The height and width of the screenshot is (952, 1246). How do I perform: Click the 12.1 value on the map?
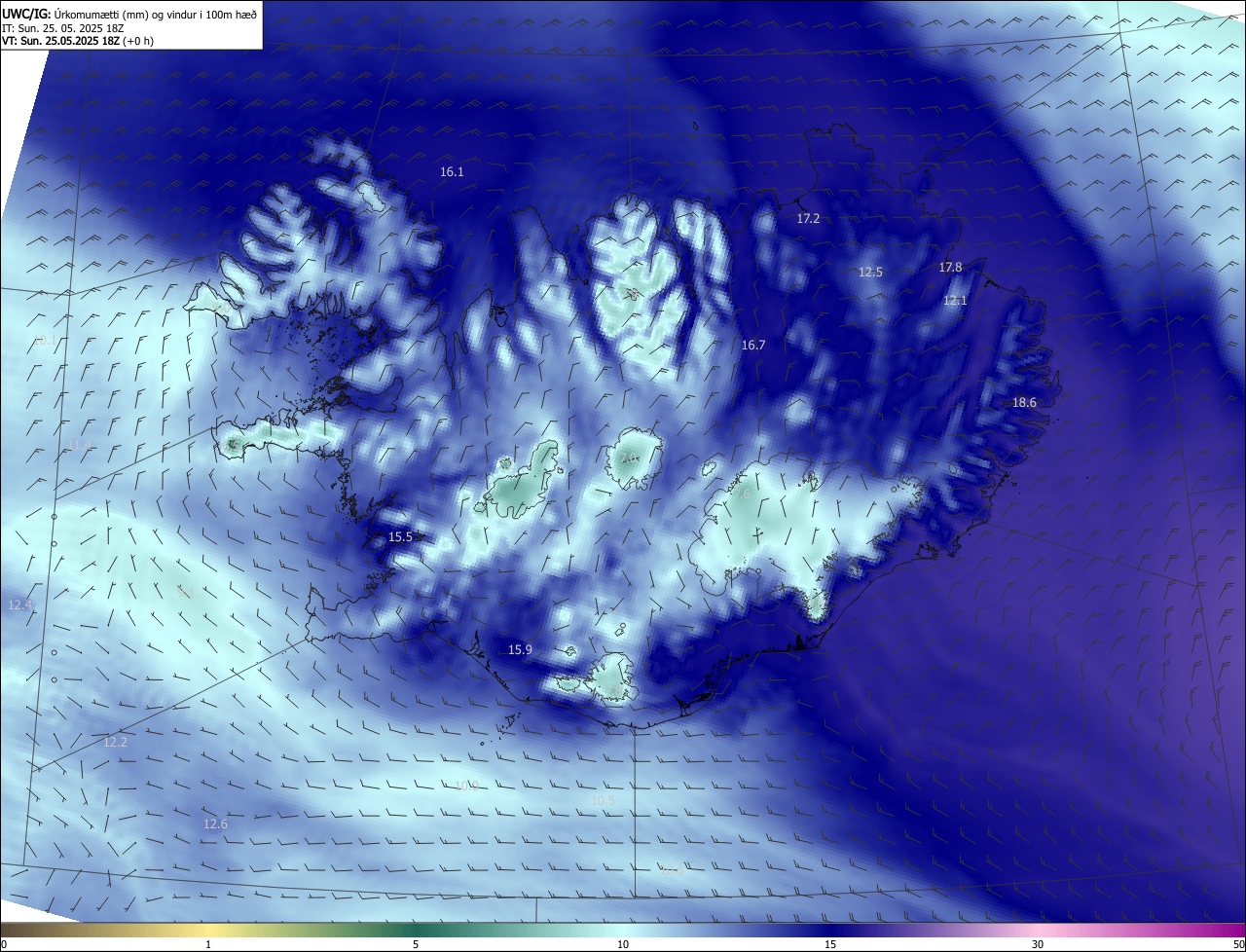(x=955, y=301)
